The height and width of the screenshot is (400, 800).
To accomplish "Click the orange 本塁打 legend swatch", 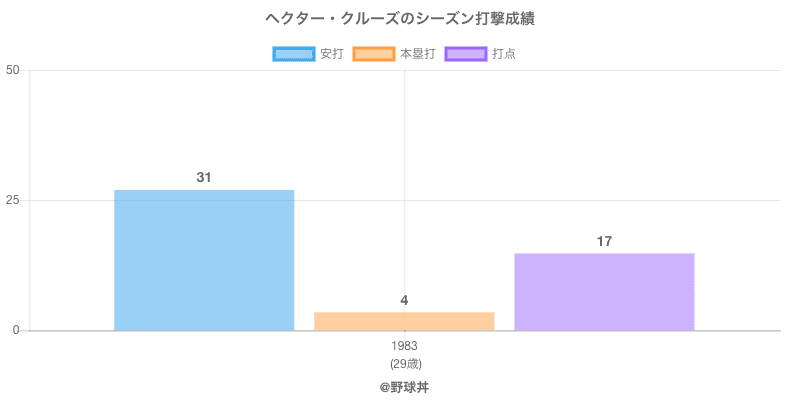I will click(x=374, y=54).
